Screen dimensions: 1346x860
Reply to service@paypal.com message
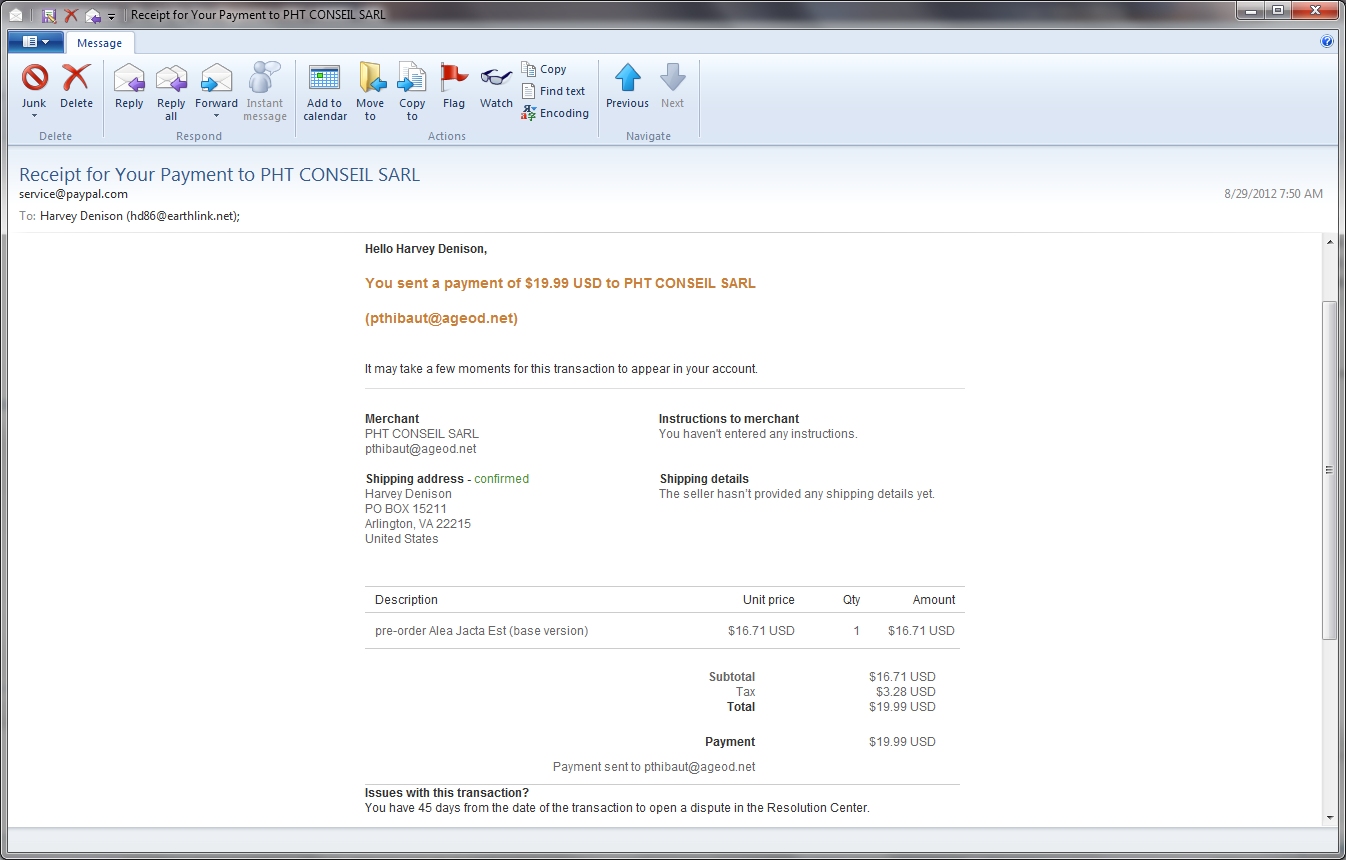tap(129, 86)
